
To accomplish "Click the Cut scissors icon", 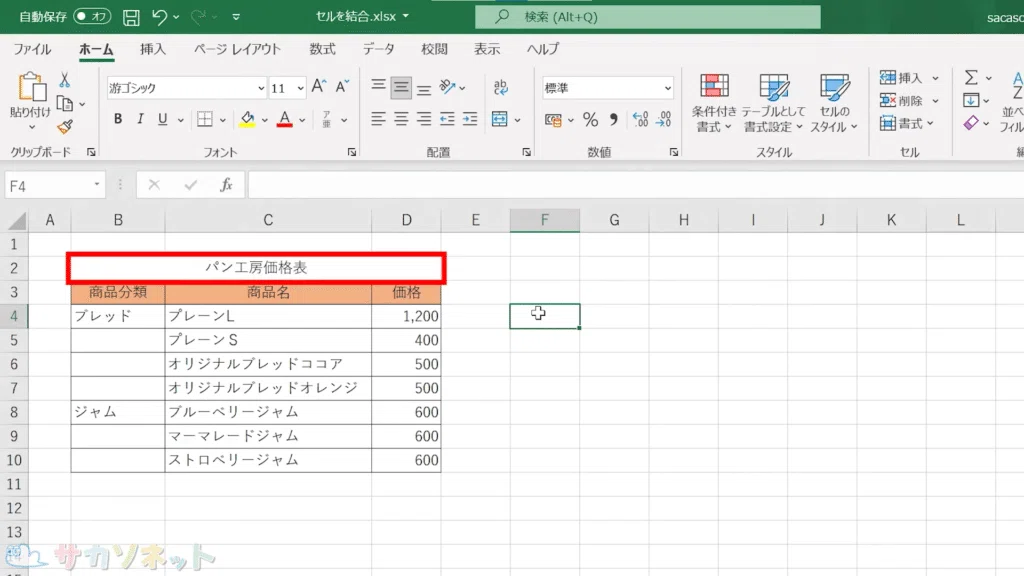I will pyautogui.click(x=64, y=80).
